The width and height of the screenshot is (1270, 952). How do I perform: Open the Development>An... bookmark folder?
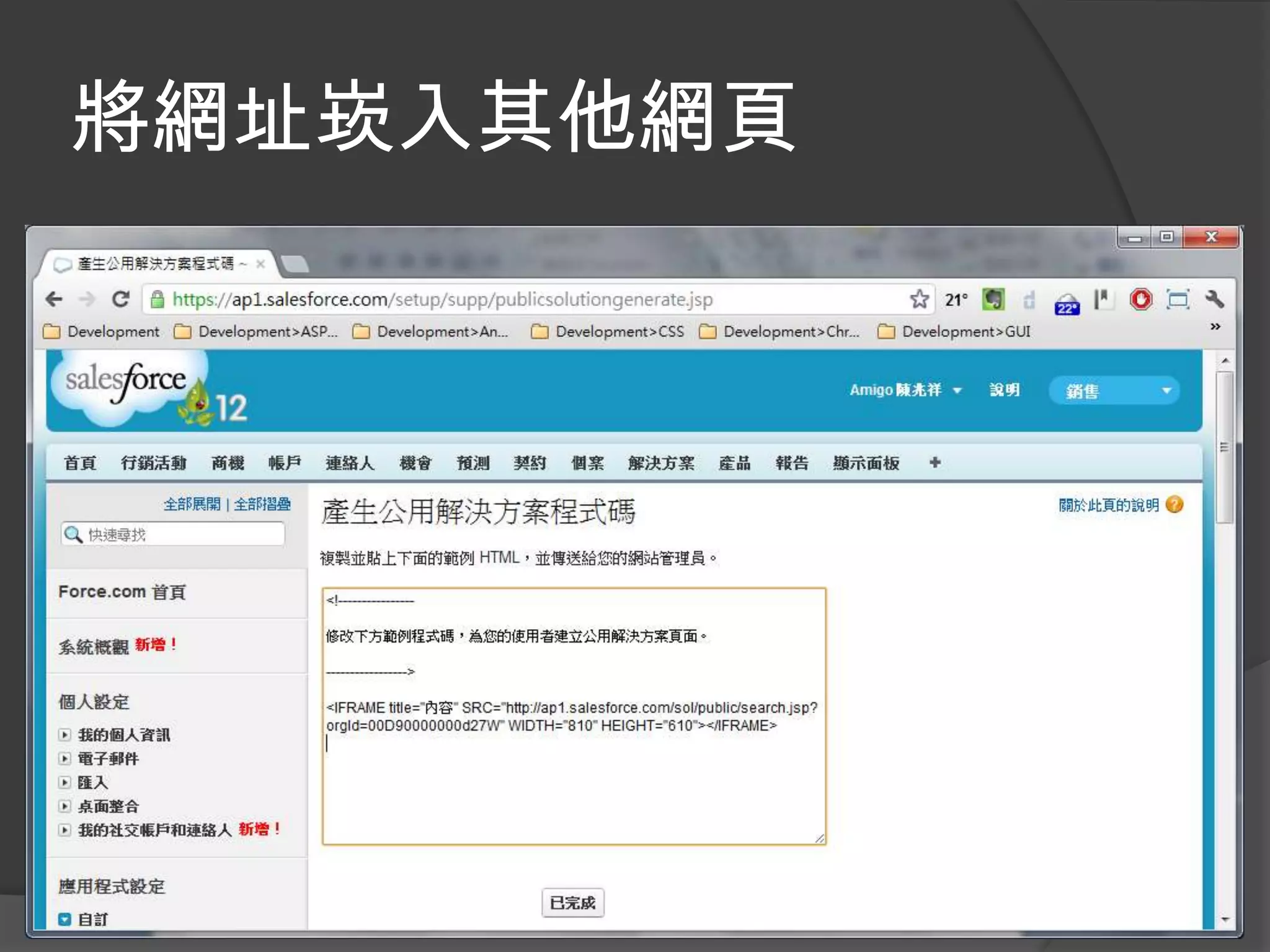(x=431, y=332)
